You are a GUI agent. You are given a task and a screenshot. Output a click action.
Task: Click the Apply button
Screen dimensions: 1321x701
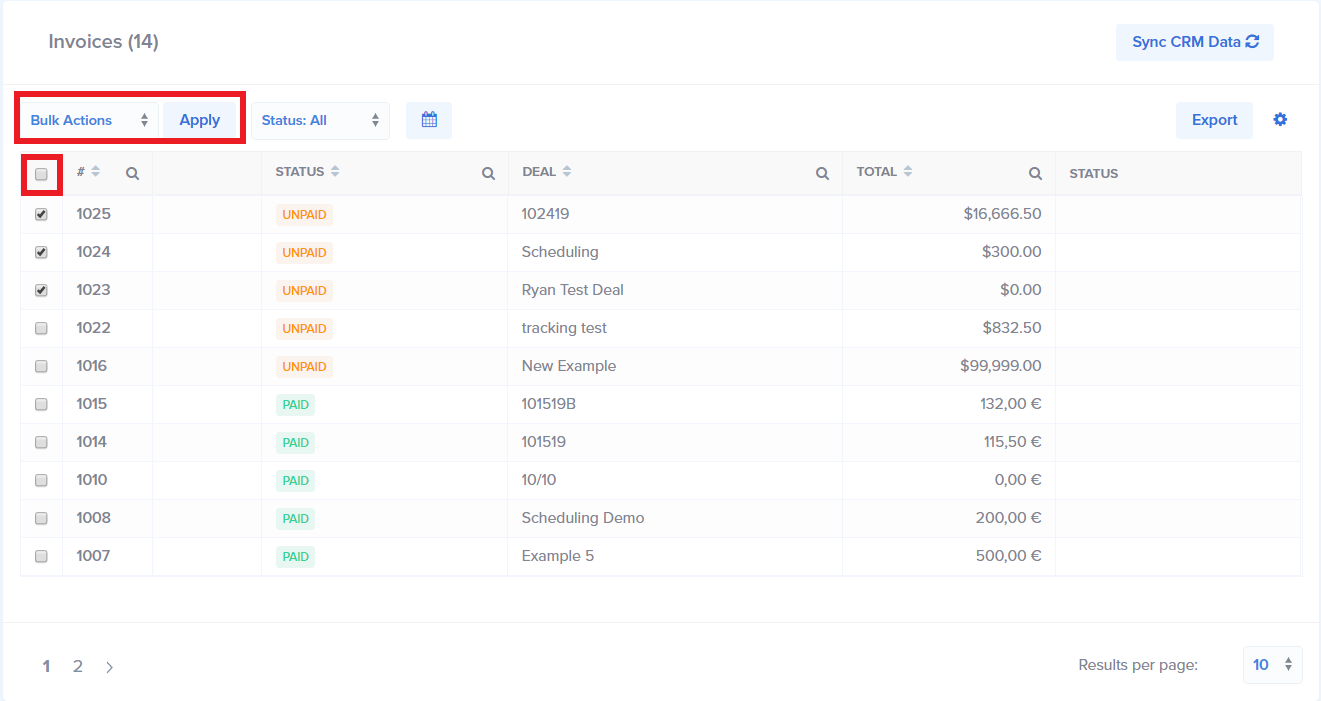(x=200, y=120)
